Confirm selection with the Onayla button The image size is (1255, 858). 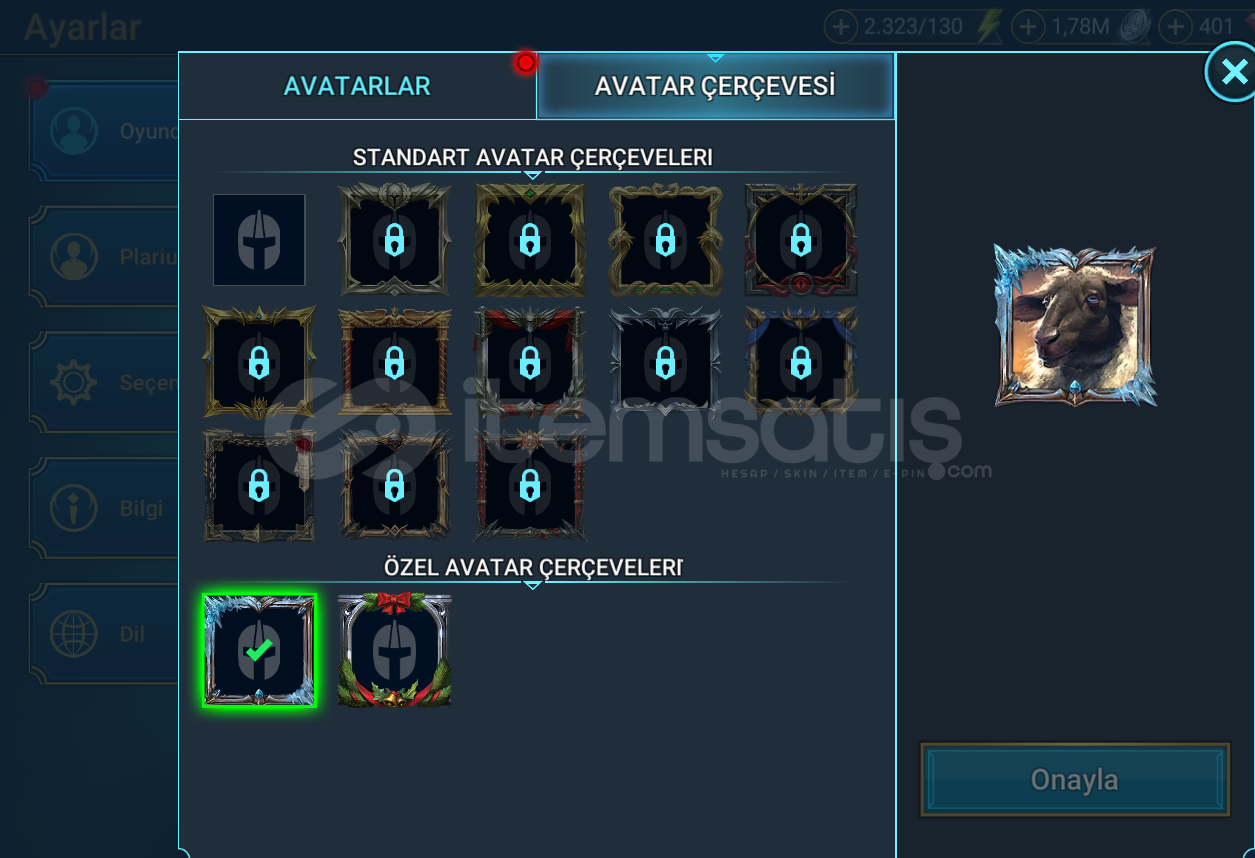point(1075,780)
